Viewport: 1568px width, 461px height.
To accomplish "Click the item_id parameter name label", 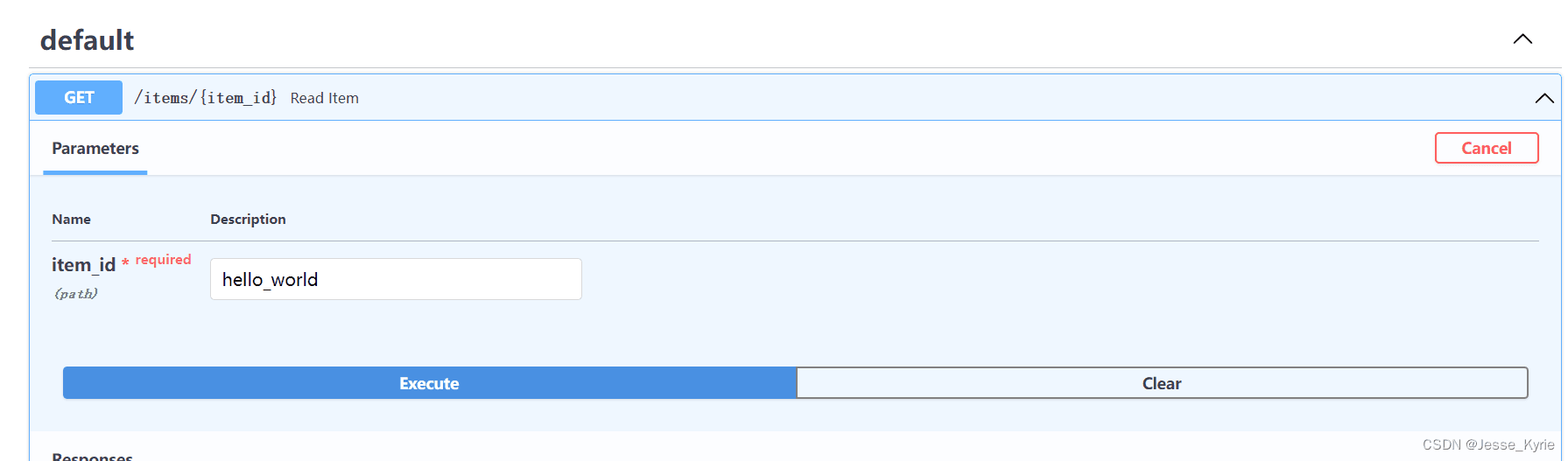I will click(83, 265).
